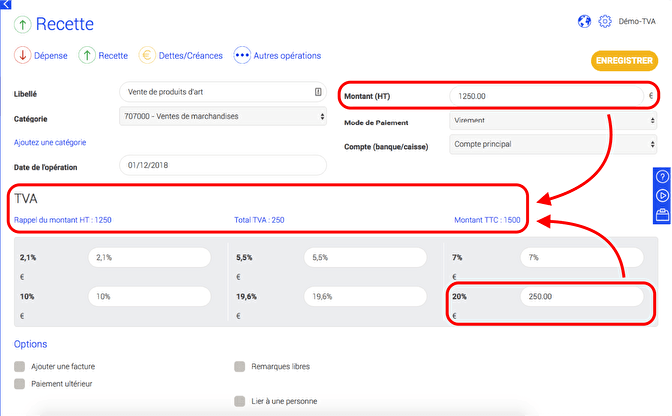Click the Rappel du montant HT : 1250 text
The width and height of the screenshot is (672, 416).
point(63,220)
